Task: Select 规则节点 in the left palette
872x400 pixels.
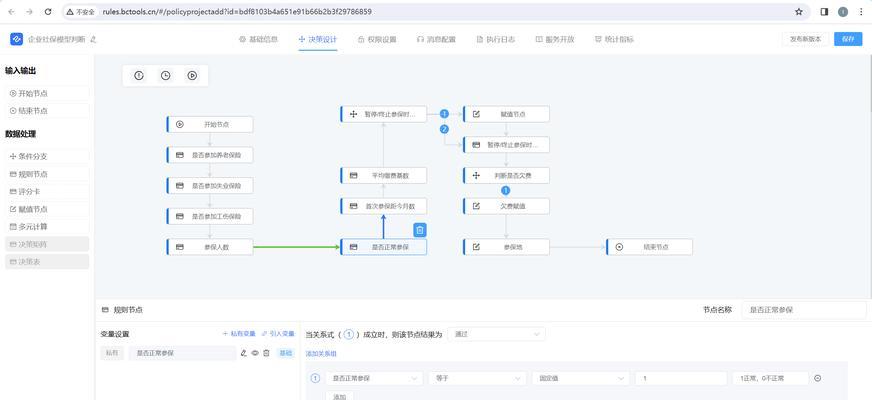Action: (x=48, y=174)
